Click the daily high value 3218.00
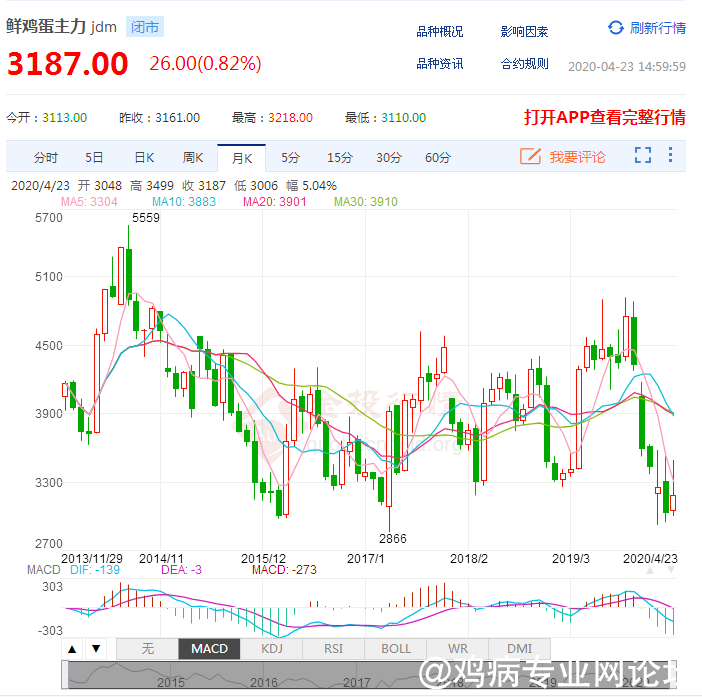The height and width of the screenshot is (697, 702). 290,118
